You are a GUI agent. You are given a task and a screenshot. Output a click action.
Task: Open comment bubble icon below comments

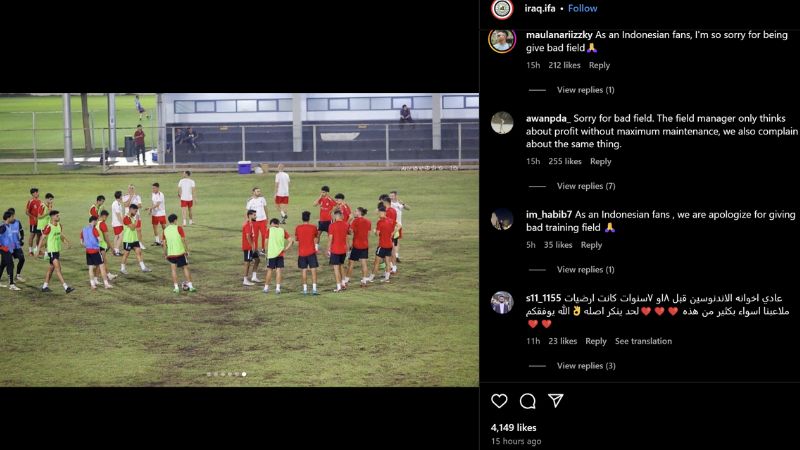click(528, 401)
